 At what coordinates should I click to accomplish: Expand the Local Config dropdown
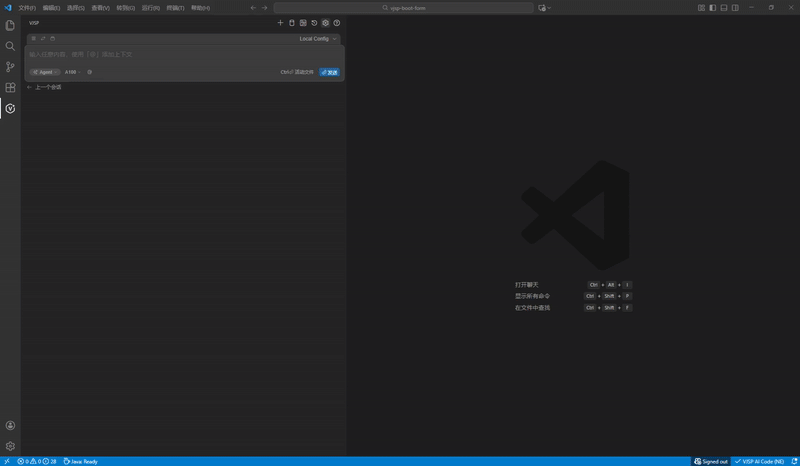pyautogui.click(x=318, y=39)
